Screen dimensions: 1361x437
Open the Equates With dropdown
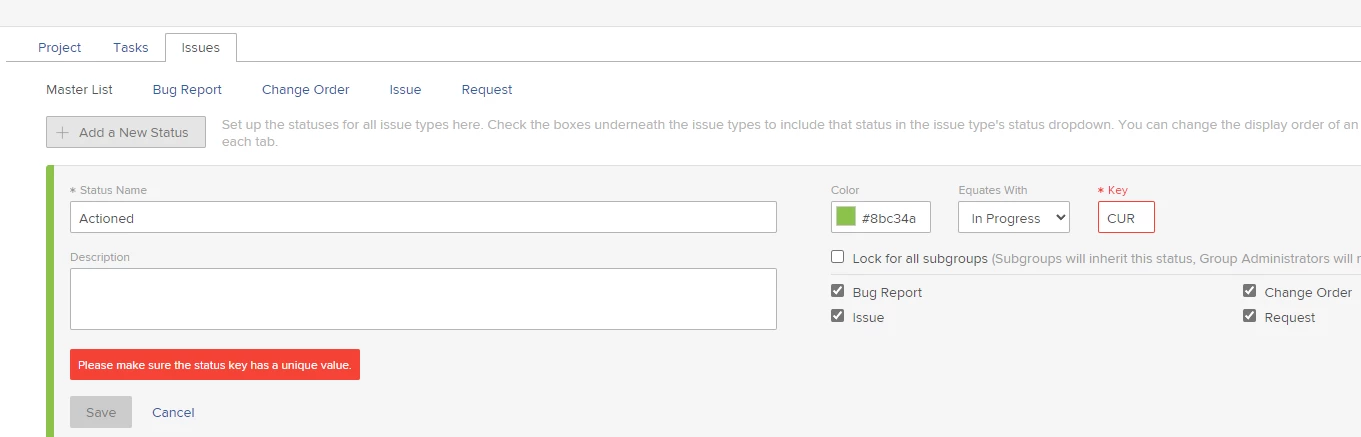click(x=1013, y=217)
